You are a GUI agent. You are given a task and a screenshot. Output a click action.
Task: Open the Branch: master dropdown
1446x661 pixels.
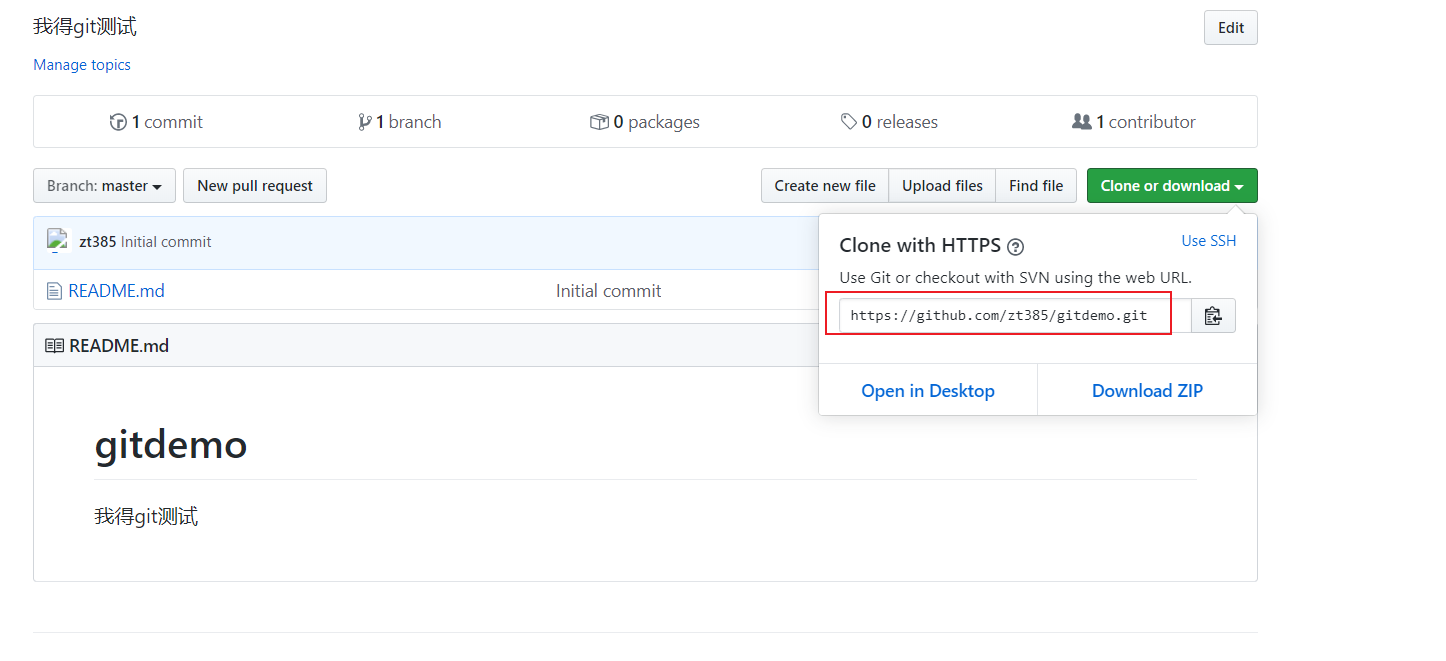[104, 186]
